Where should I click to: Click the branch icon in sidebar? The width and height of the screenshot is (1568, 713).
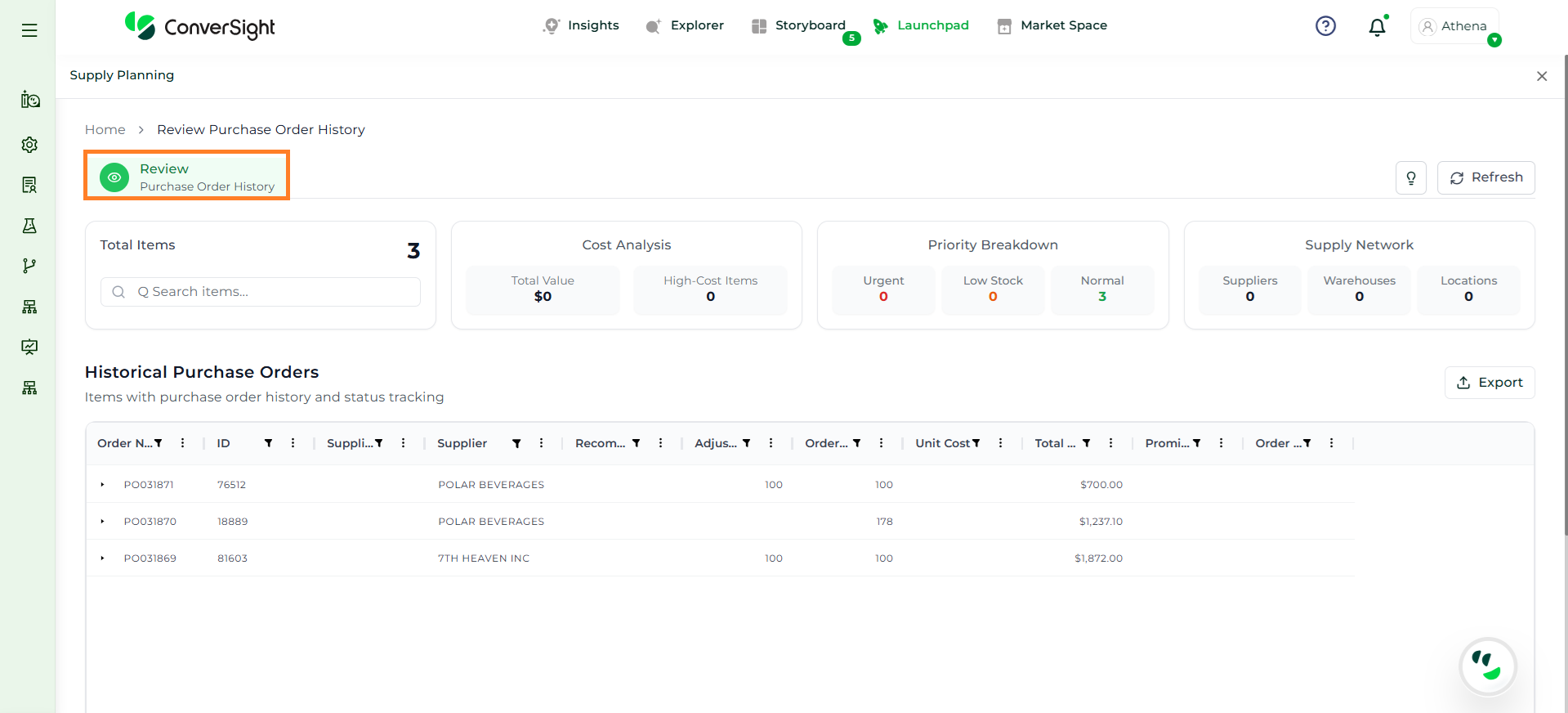coord(29,266)
